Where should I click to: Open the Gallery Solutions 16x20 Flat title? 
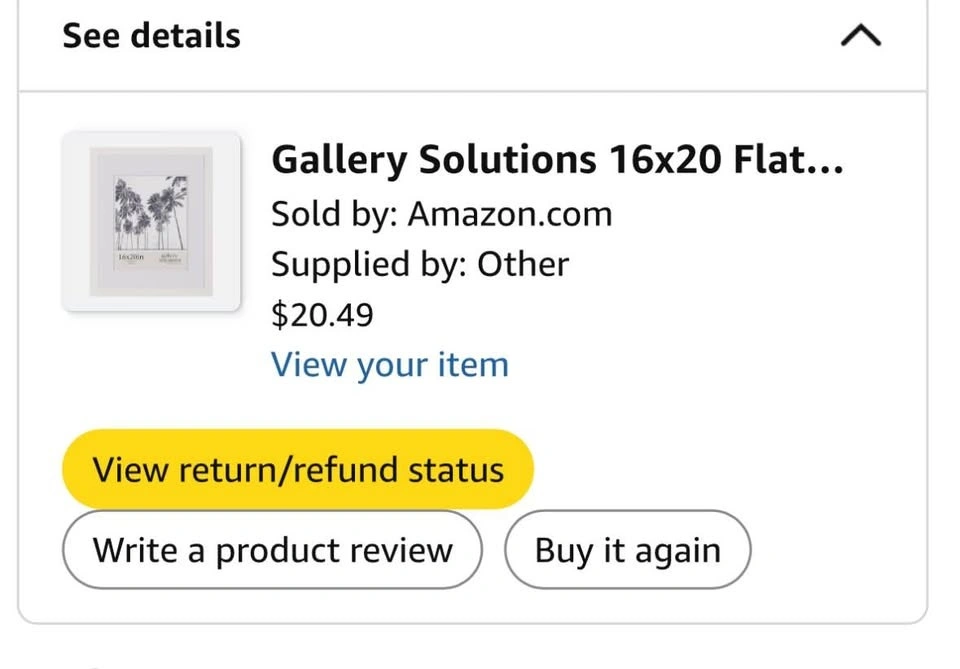pos(557,159)
